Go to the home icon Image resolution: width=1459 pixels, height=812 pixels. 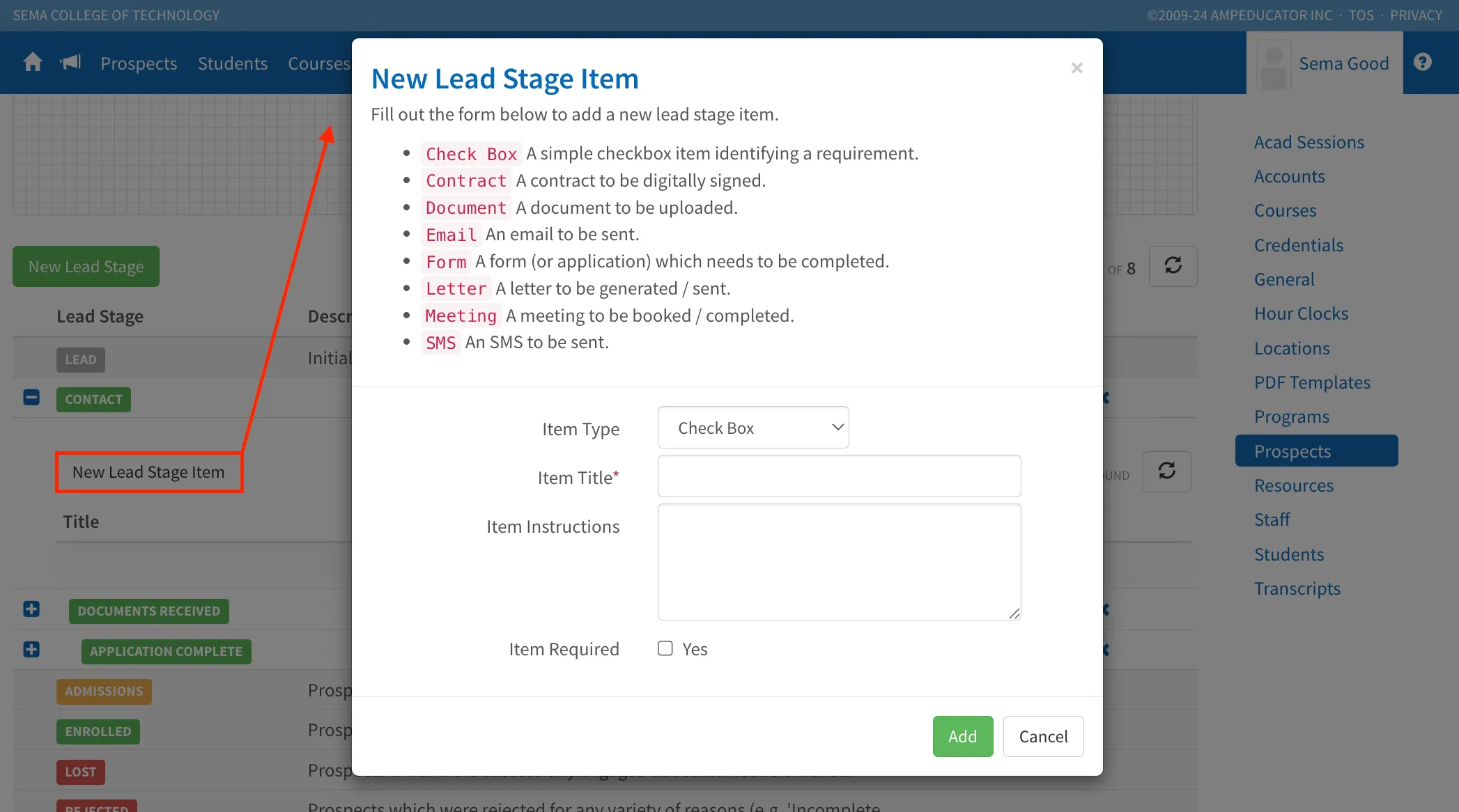pyautogui.click(x=33, y=63)
